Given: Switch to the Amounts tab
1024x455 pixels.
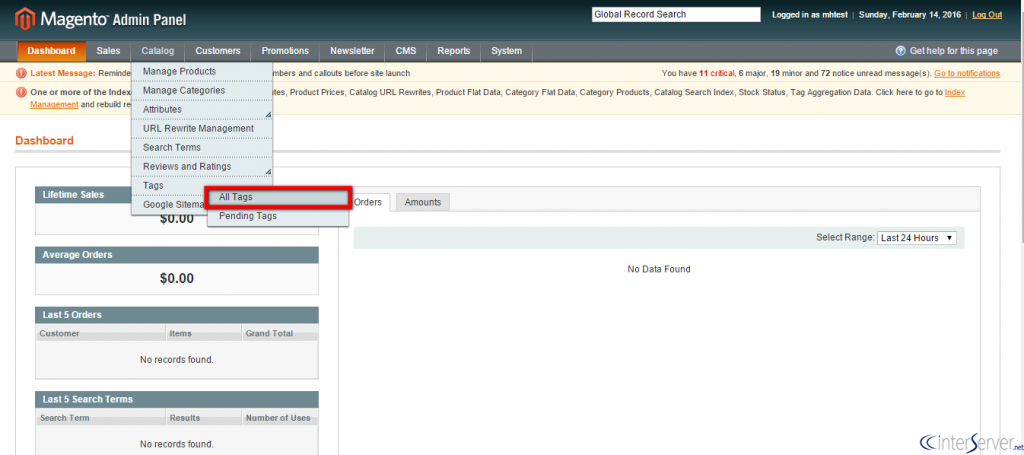Looking at the screenshot, I should [423, 202].
